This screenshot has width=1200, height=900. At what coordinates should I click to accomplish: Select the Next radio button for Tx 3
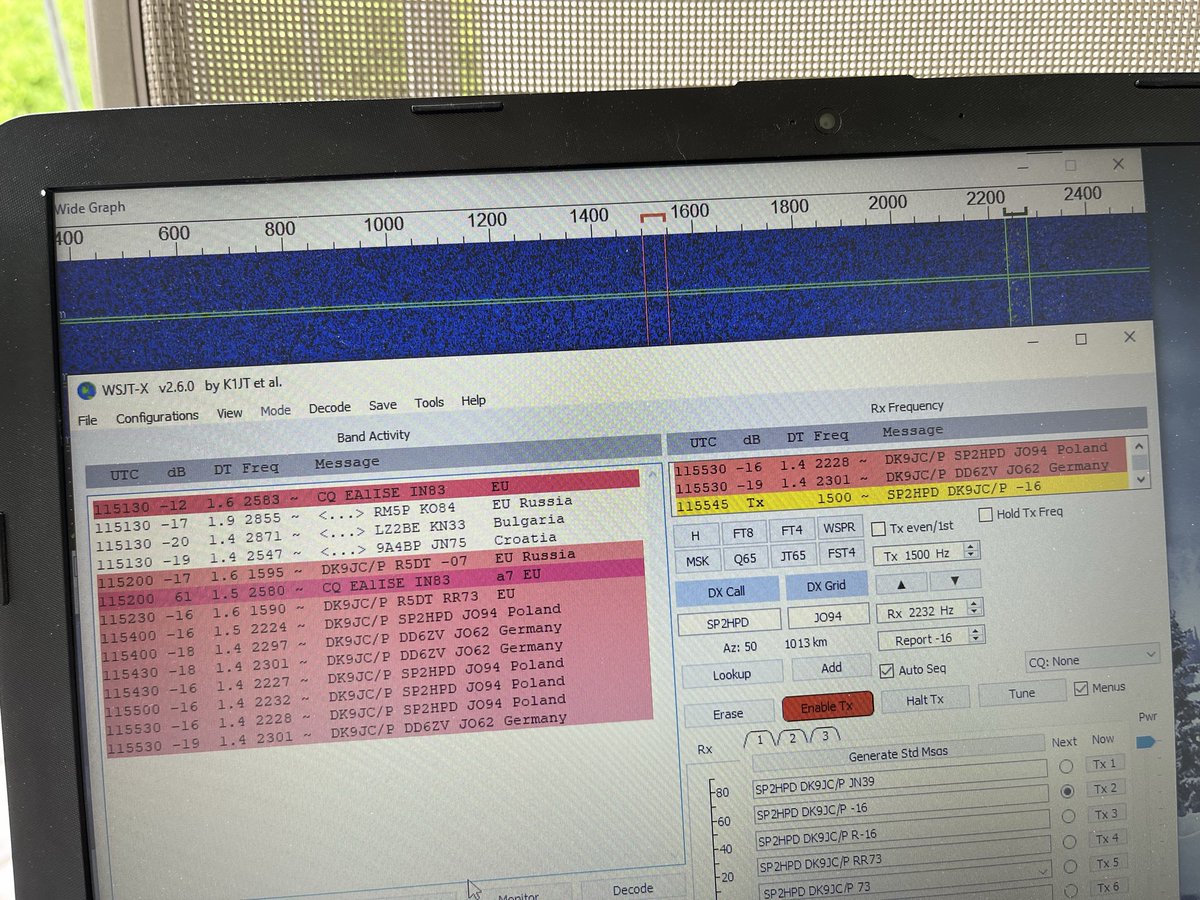click(1069, 815)
